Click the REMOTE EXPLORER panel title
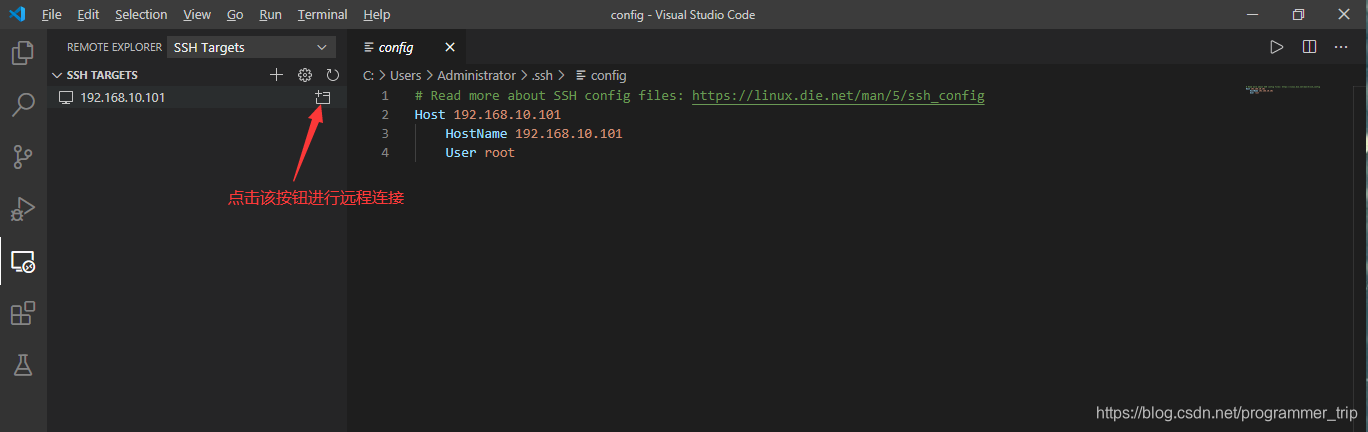Screen dimensions: 1368x432 (x=114, y=47)
